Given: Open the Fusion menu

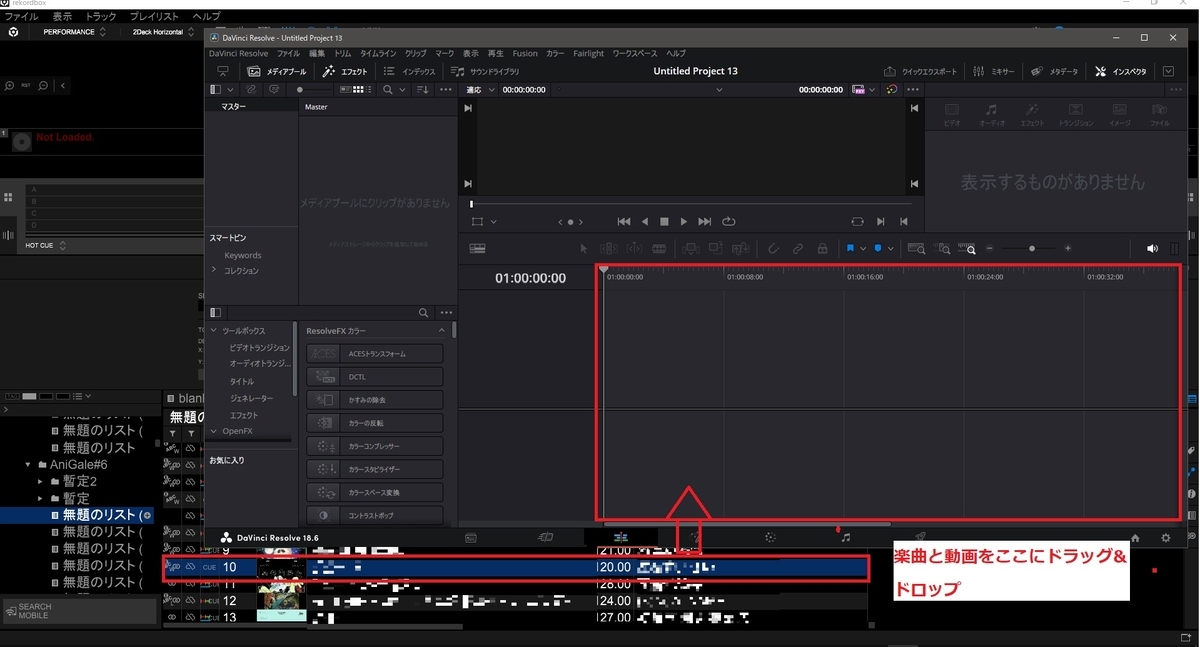Looking at the screenshot, I should pyautogui.click(x=525, y=53).
